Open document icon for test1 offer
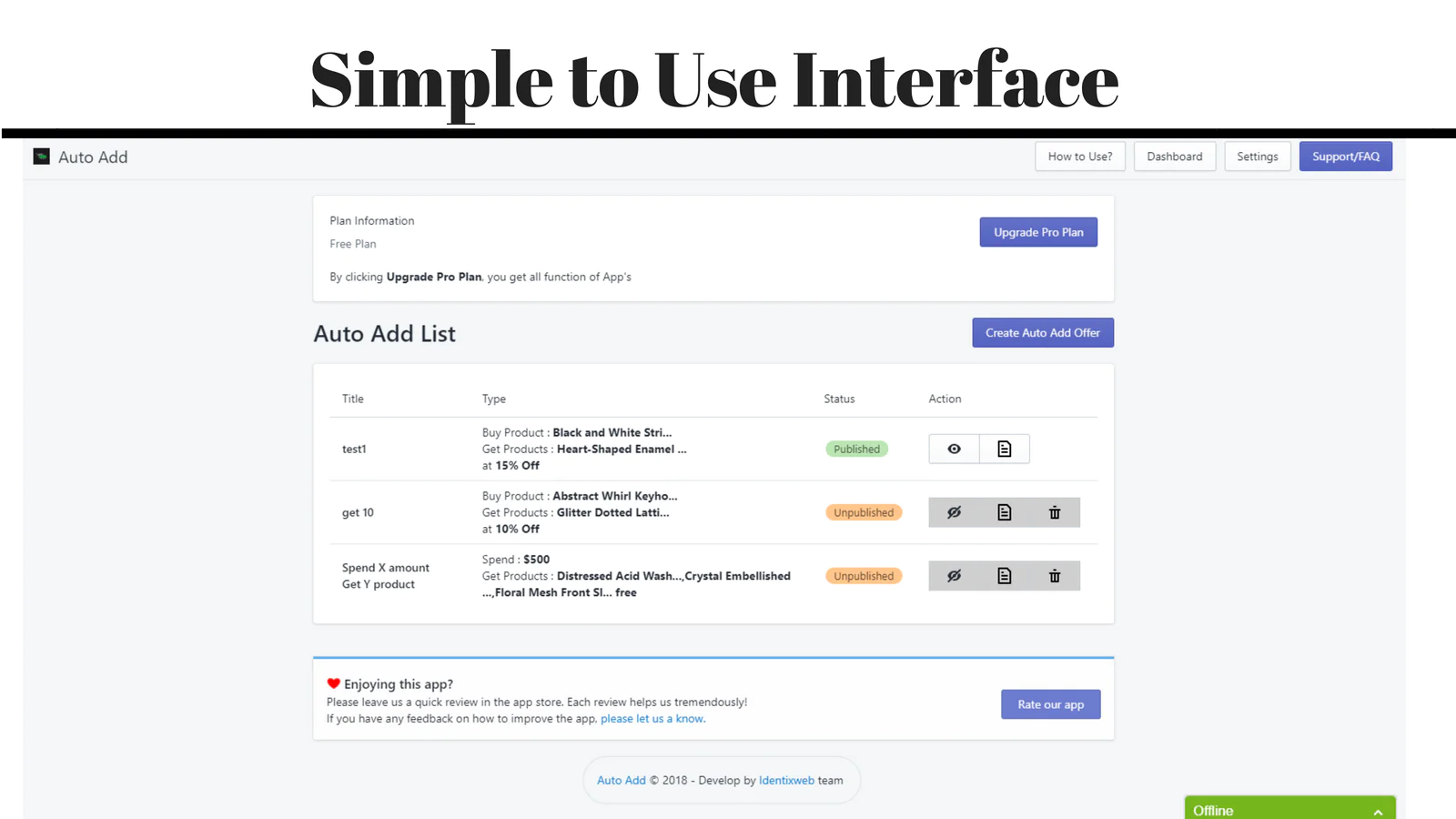The height and width of the screenshot is (819, 1456). (x=1005, y=449)
